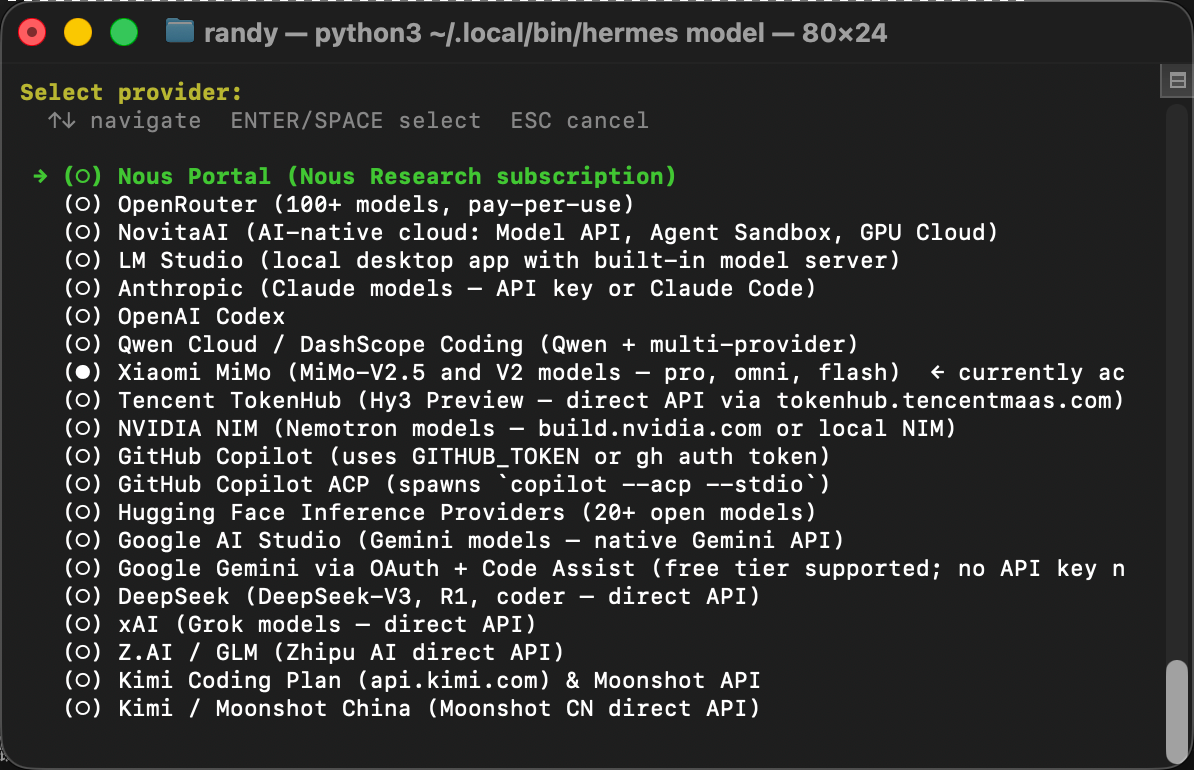Select the NVIDIA NIM radio option
Screen dimensions: 1194x770
(83, 428)
